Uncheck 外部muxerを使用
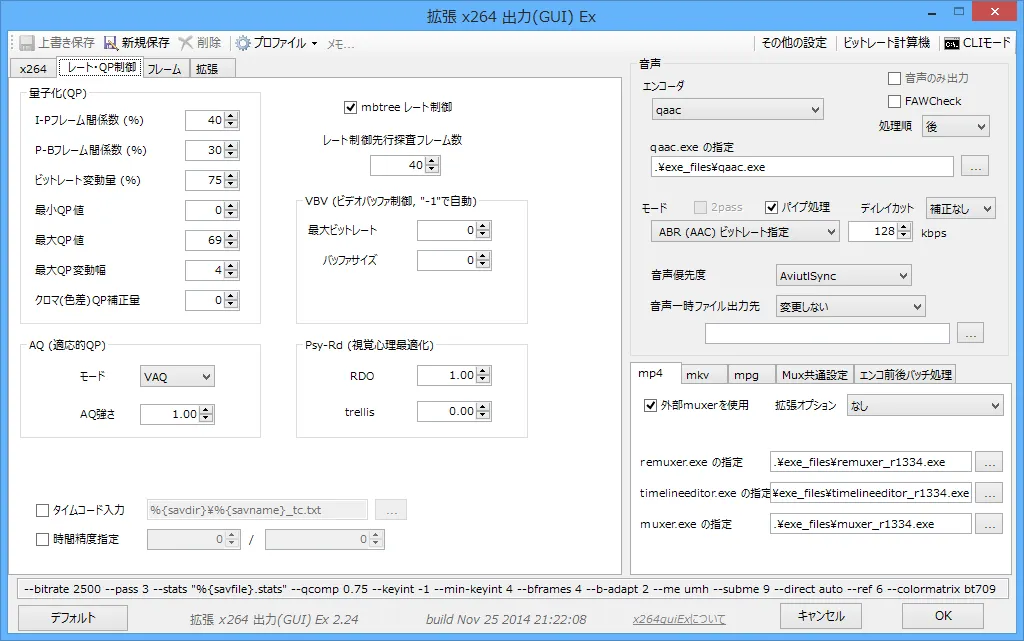 (x=649, y=405)
